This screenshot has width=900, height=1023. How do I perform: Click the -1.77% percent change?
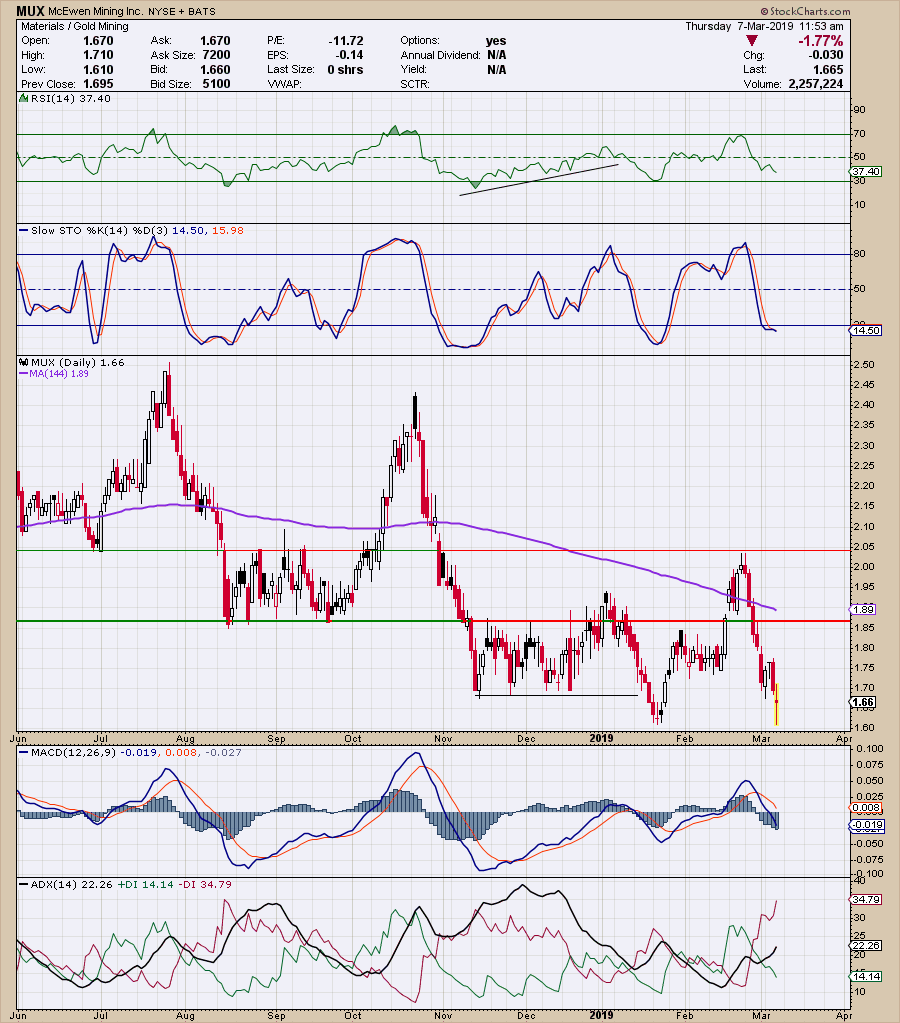(821, 40)
